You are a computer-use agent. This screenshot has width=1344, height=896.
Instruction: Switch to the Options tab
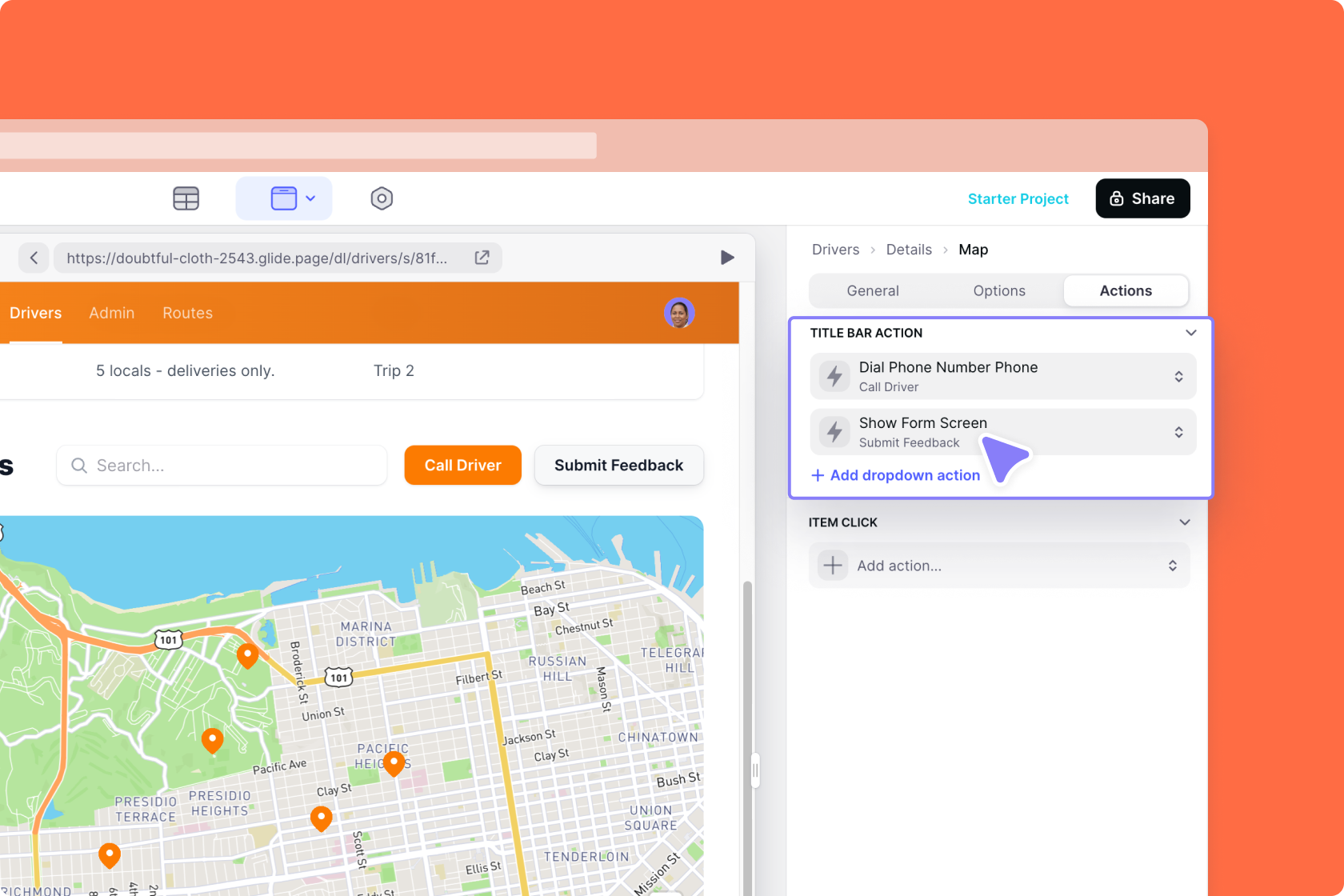pos(999,291)
